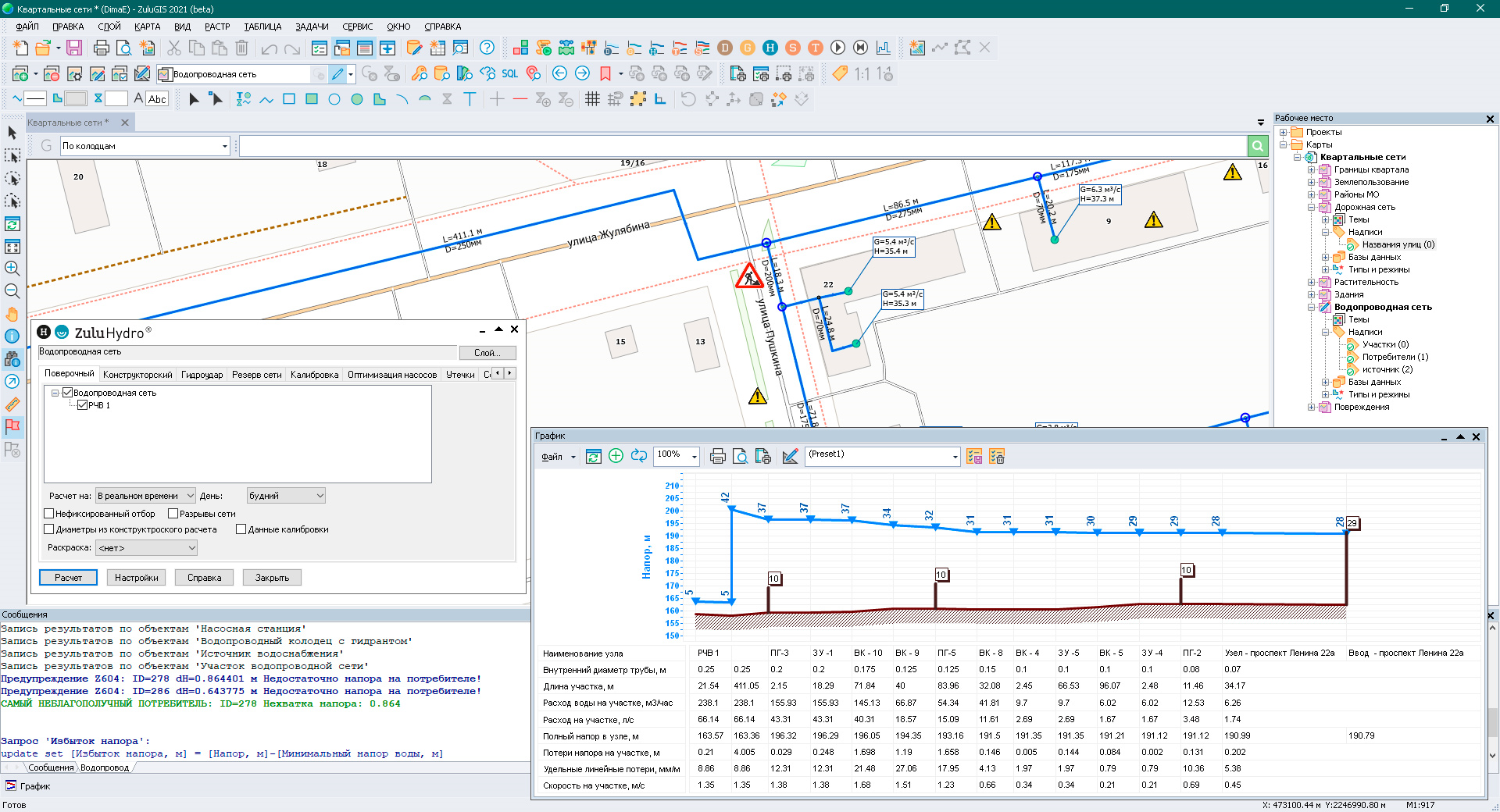The width and height of the screenshot is (1500, 812).
Task: Expand the Здания layer in workspace tree
Action: click(1311, 295)
